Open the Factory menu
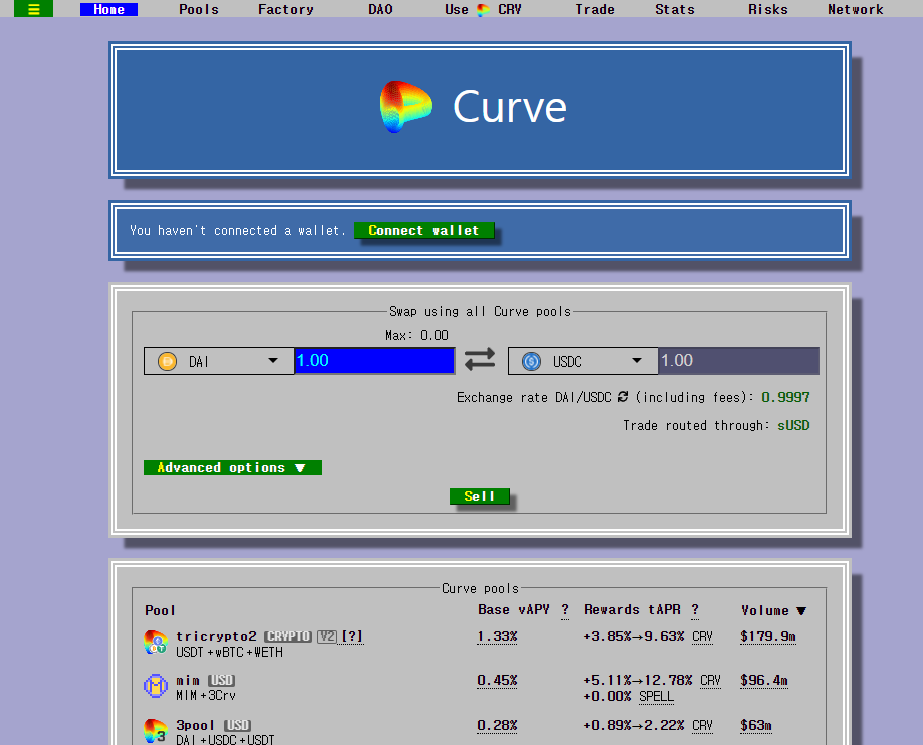Viewport: 923px width, 745px height. (286, 9)
